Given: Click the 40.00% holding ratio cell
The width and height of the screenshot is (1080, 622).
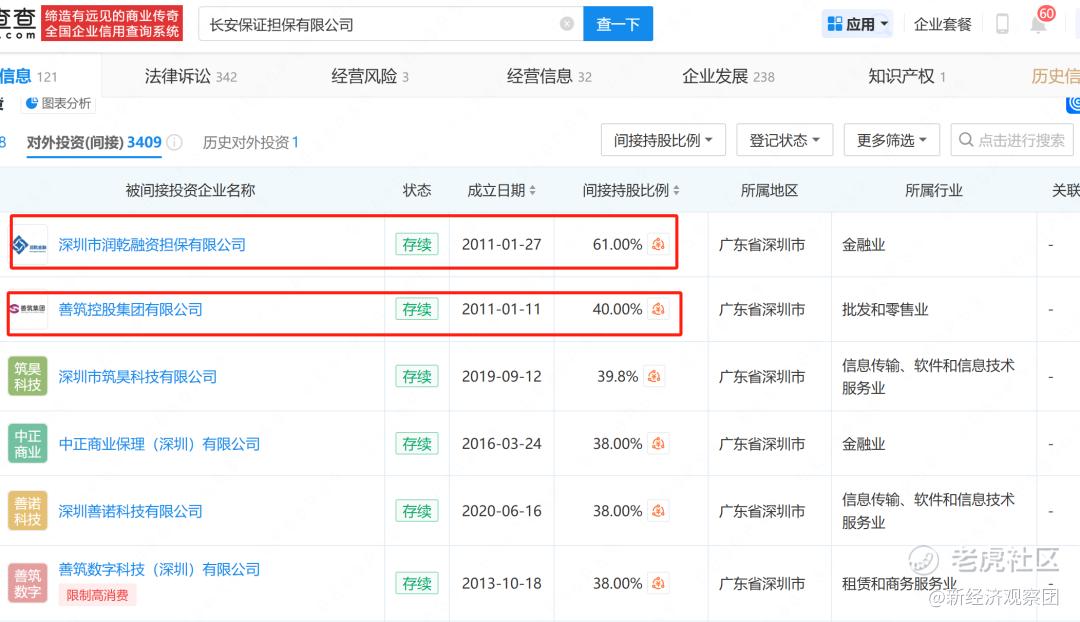Looking at the screenshot, I should [x=617, y=309].
